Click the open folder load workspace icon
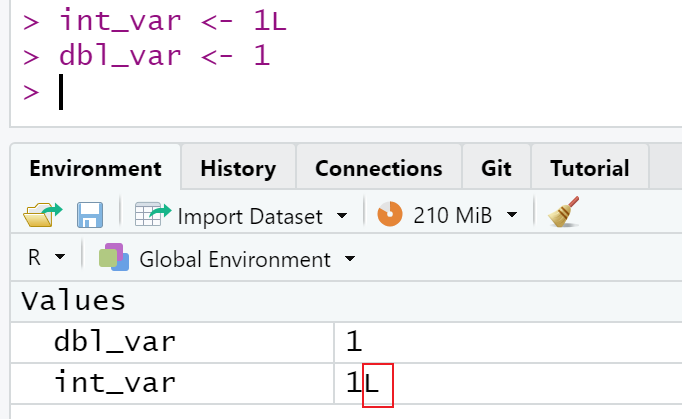 [43, 215]
